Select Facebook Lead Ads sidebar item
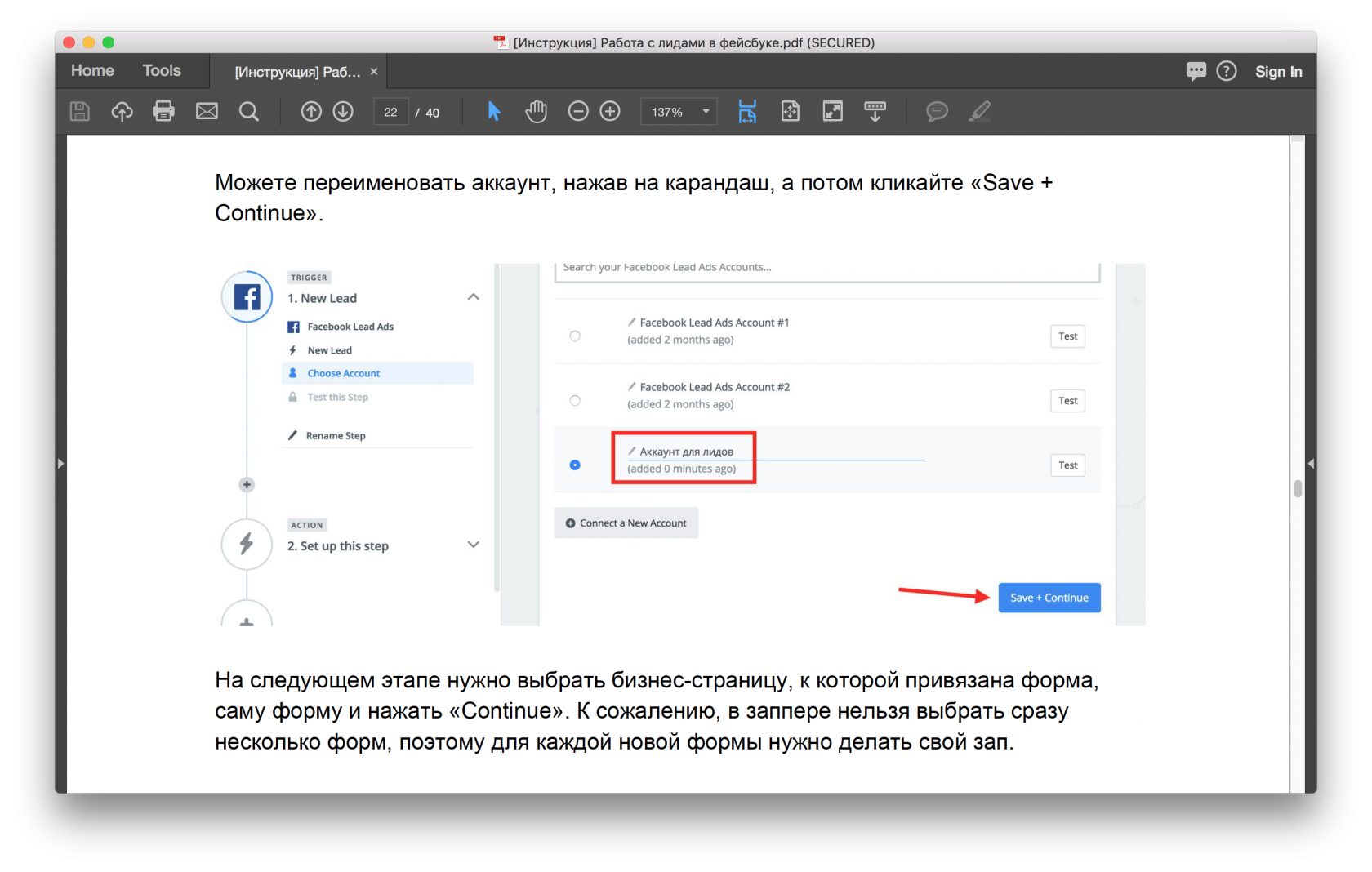 click(341, 327)
